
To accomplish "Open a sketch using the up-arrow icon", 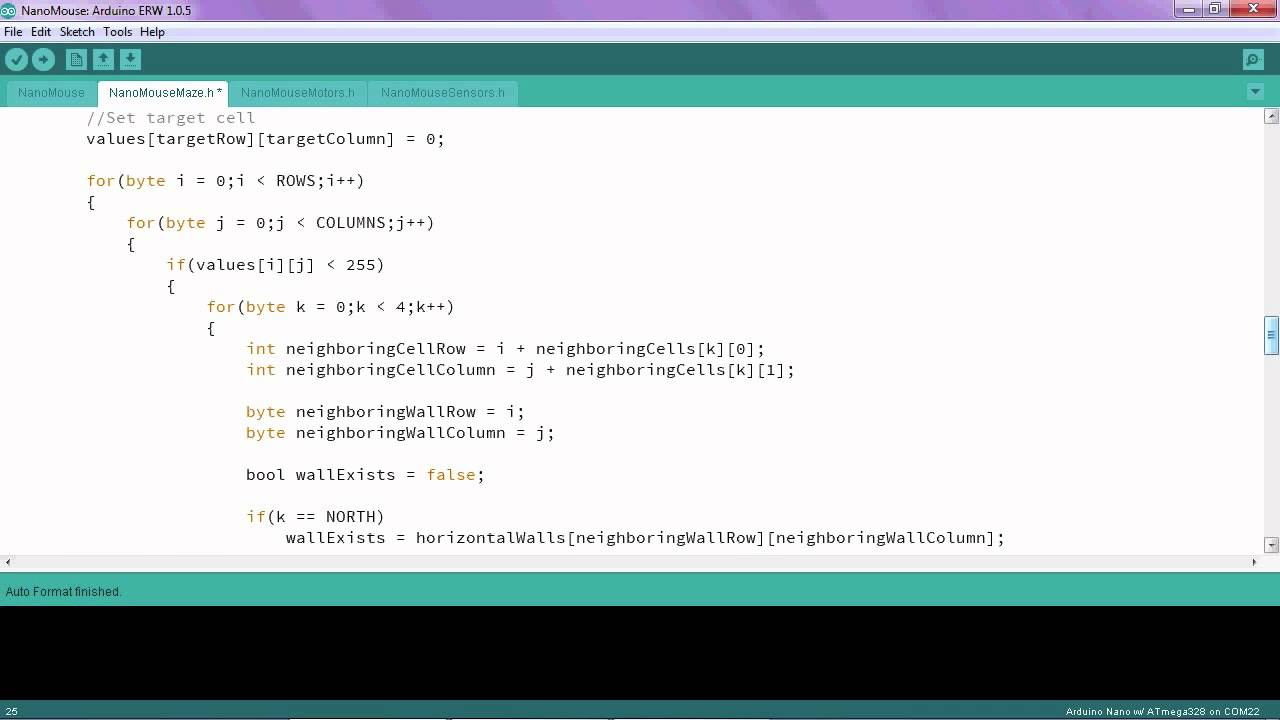I will click(103, 60).
